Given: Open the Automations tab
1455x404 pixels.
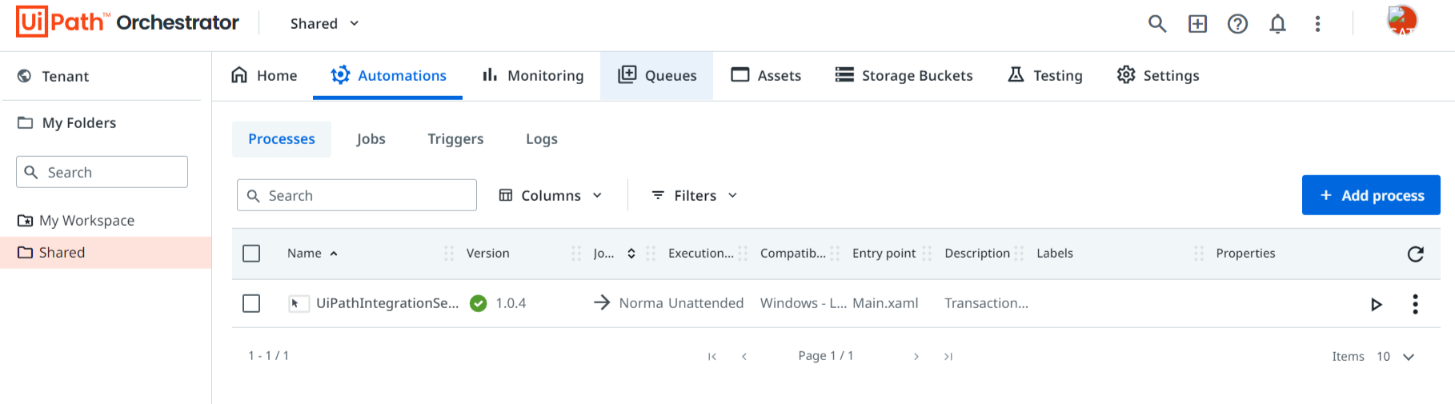Looking at the screenshot, I should click(x=388, y=76).
